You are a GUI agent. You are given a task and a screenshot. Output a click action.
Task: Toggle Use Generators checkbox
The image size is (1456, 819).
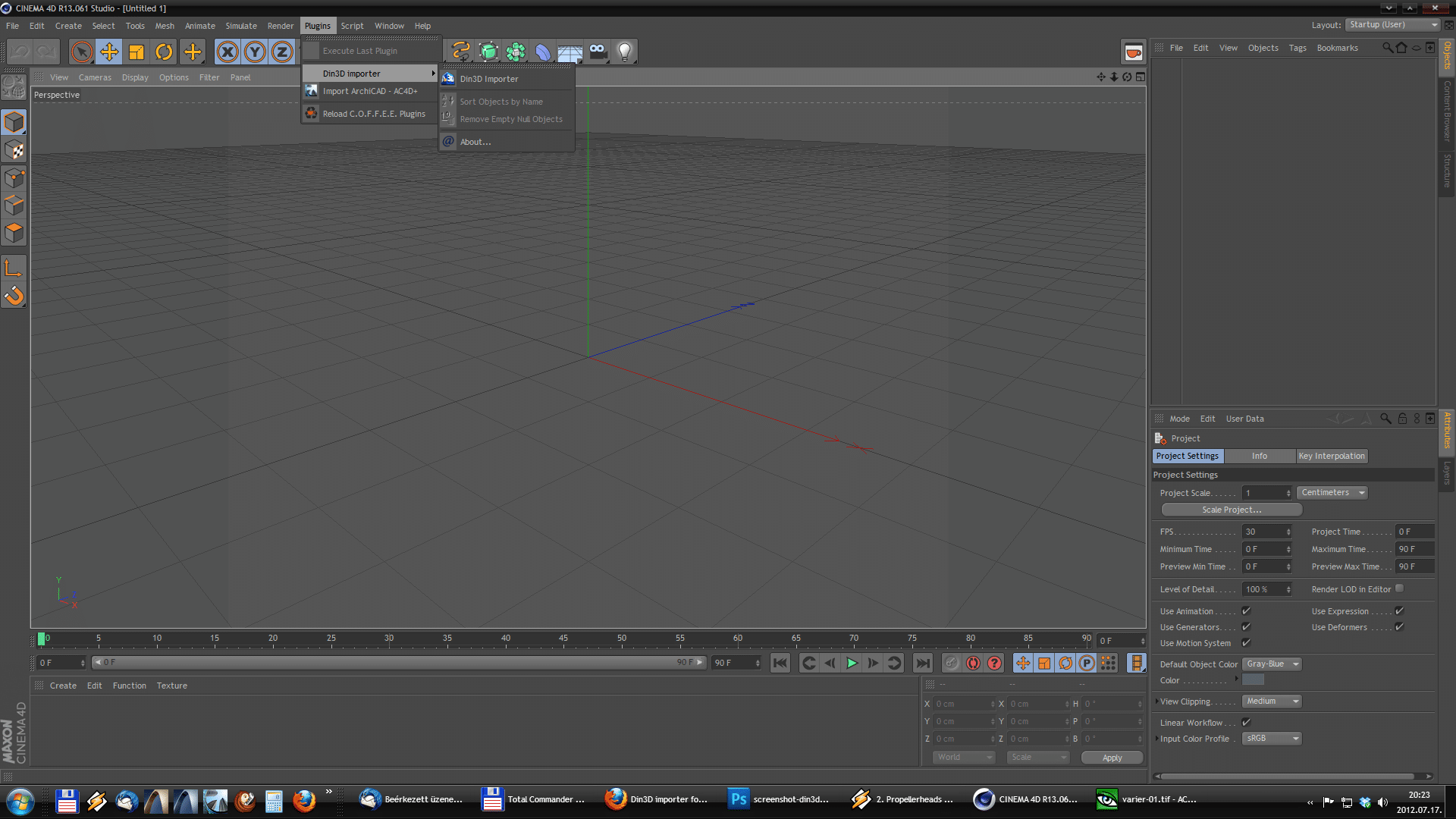pyautogui.click(x=1246, y=626)
